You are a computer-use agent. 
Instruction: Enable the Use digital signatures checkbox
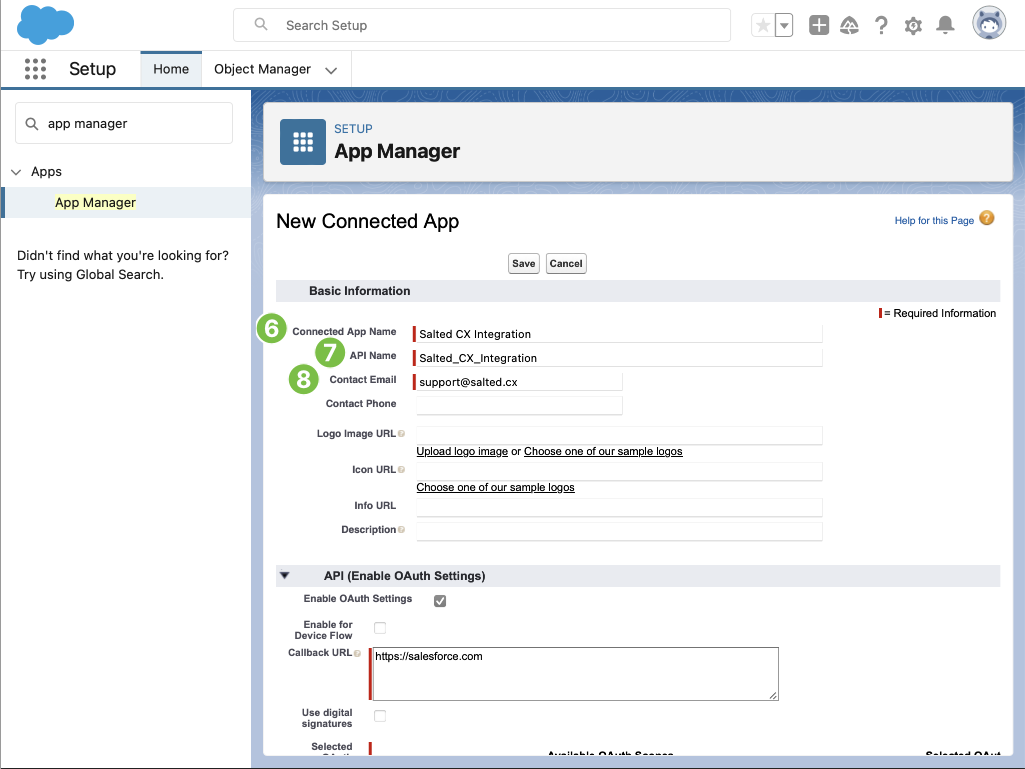click(380, 716)
